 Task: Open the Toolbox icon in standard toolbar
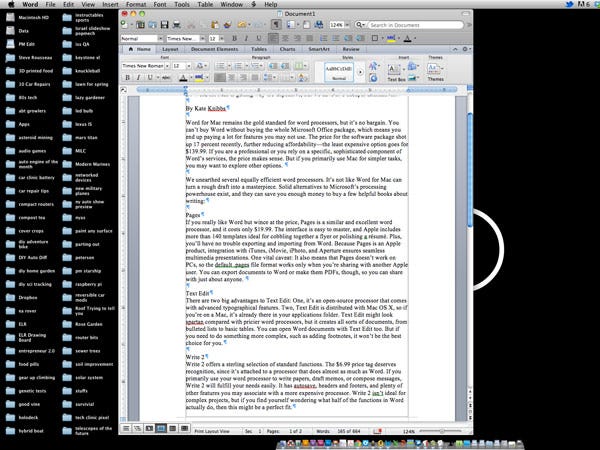(307, 25)
